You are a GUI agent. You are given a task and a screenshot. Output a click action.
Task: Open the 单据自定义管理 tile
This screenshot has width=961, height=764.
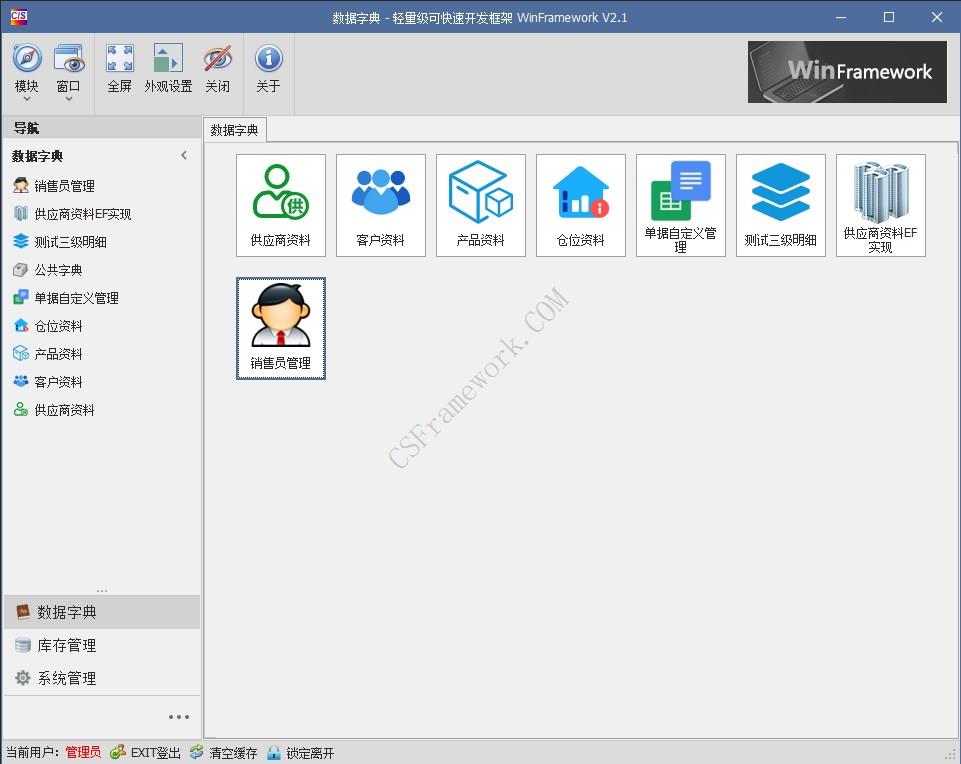point(680,205)
